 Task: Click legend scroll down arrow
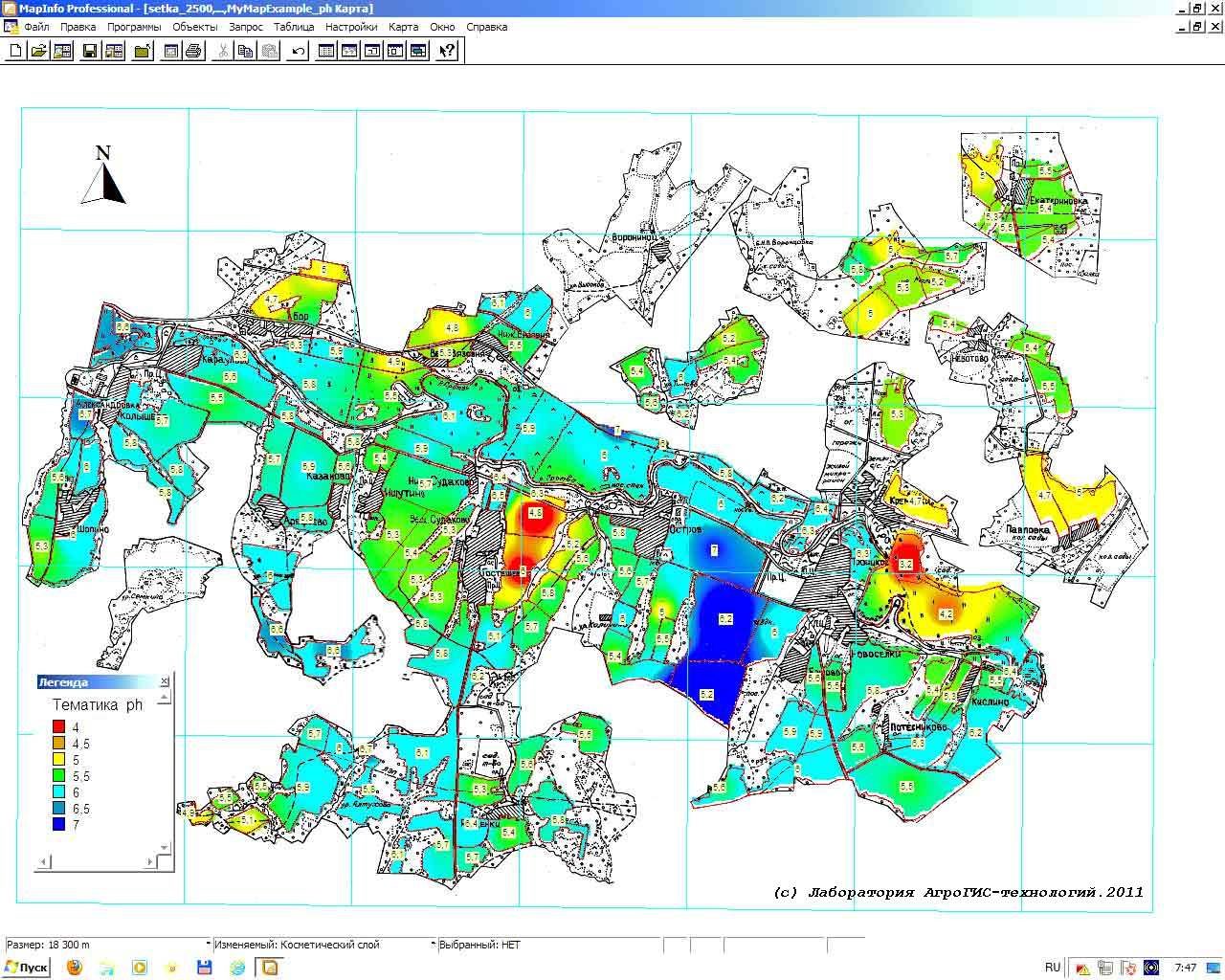click(x=165, y=847)
